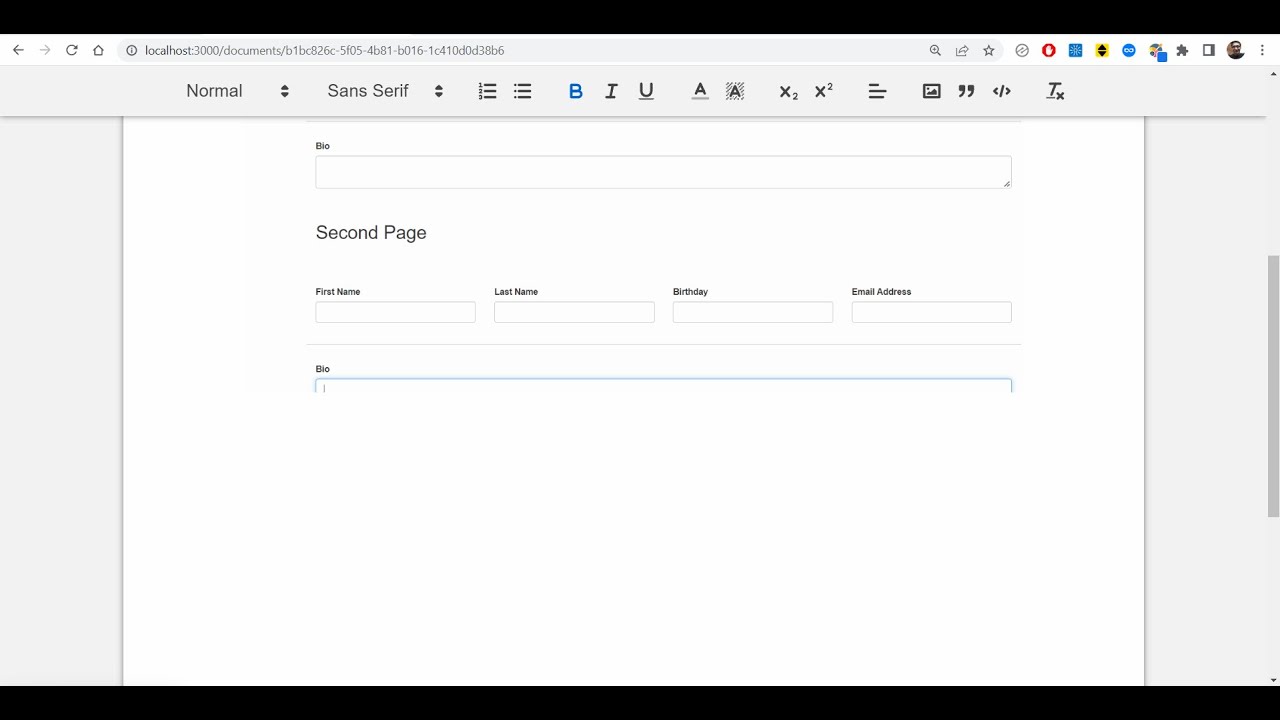
Task: Open the Normal heading style dropdown
Action: tap(237, 91)
